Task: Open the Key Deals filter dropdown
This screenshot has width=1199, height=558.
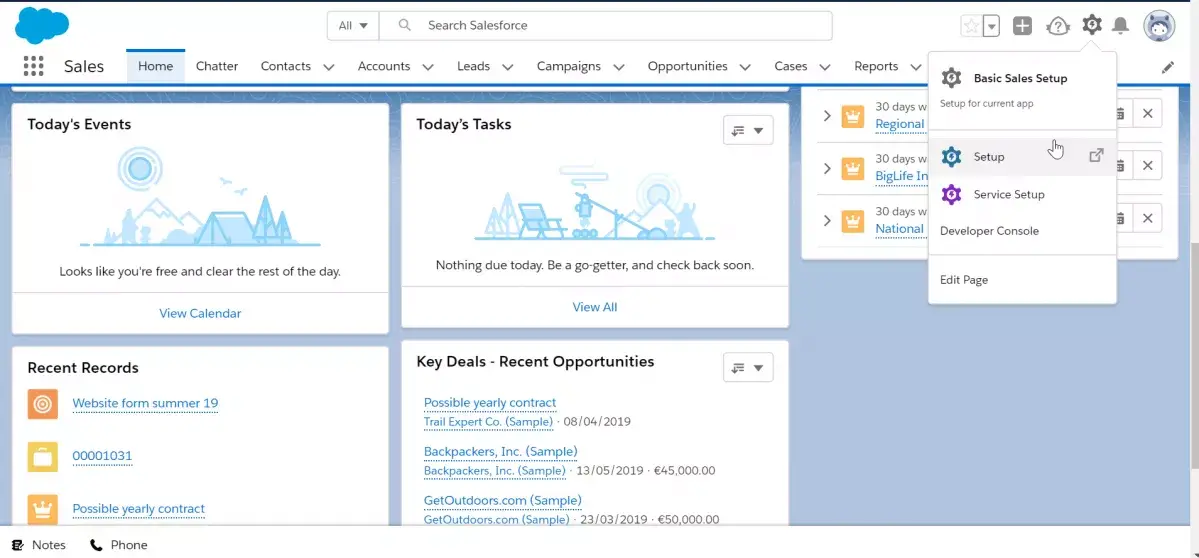Action: 748,368
